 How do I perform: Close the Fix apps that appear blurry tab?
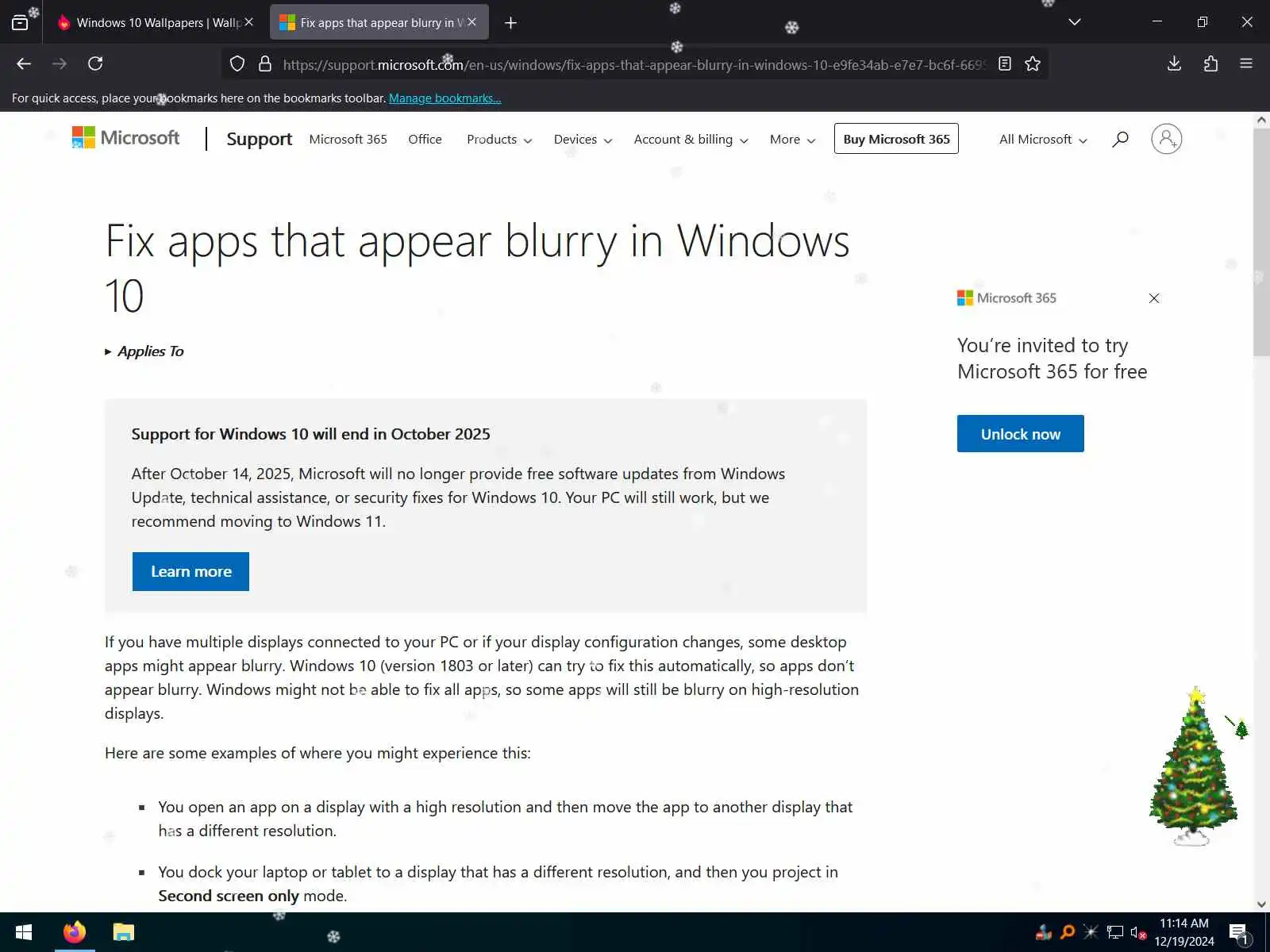click(472, 22)
